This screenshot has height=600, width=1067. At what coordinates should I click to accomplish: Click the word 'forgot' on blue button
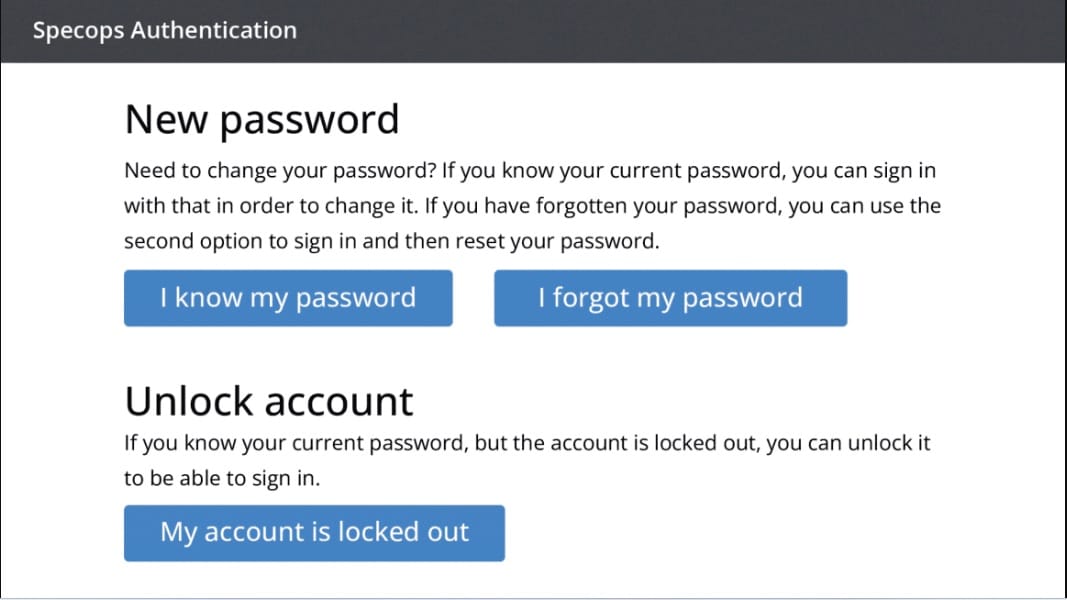coord(591,299)
